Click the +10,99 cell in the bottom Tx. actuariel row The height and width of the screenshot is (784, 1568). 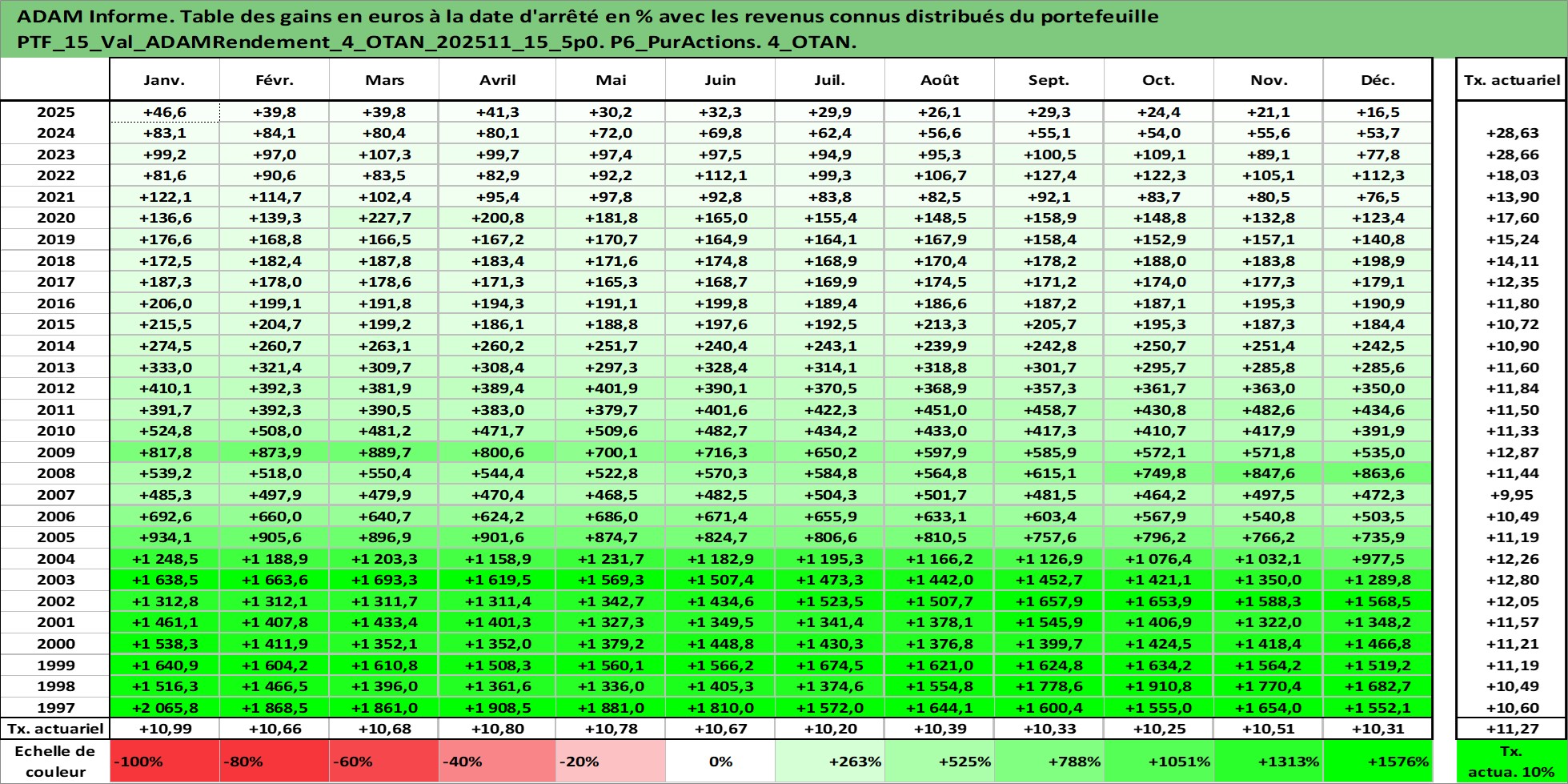(164, 729)
